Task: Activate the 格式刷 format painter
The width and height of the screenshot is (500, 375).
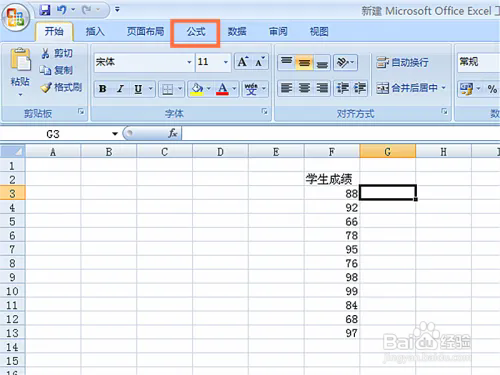Action: click(61, 87)
